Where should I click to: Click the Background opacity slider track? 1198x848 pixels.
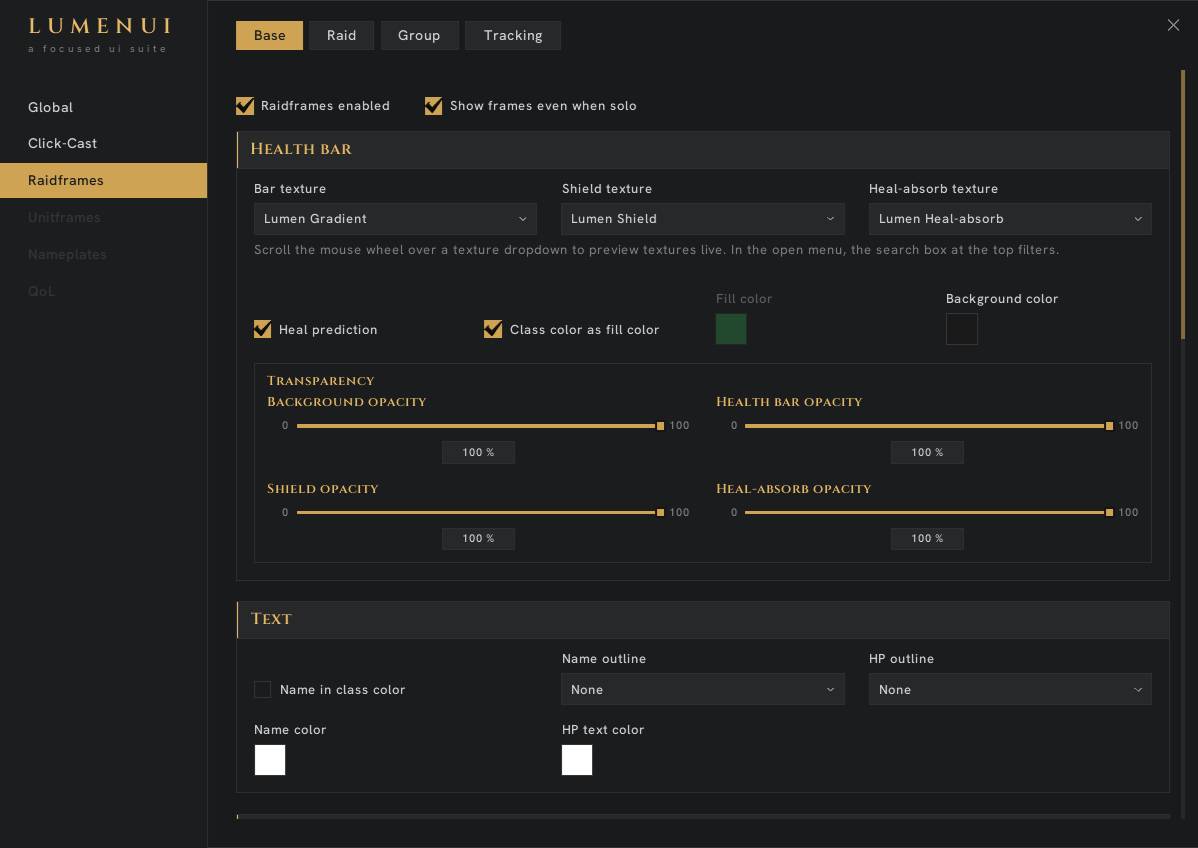coord(480,426)
